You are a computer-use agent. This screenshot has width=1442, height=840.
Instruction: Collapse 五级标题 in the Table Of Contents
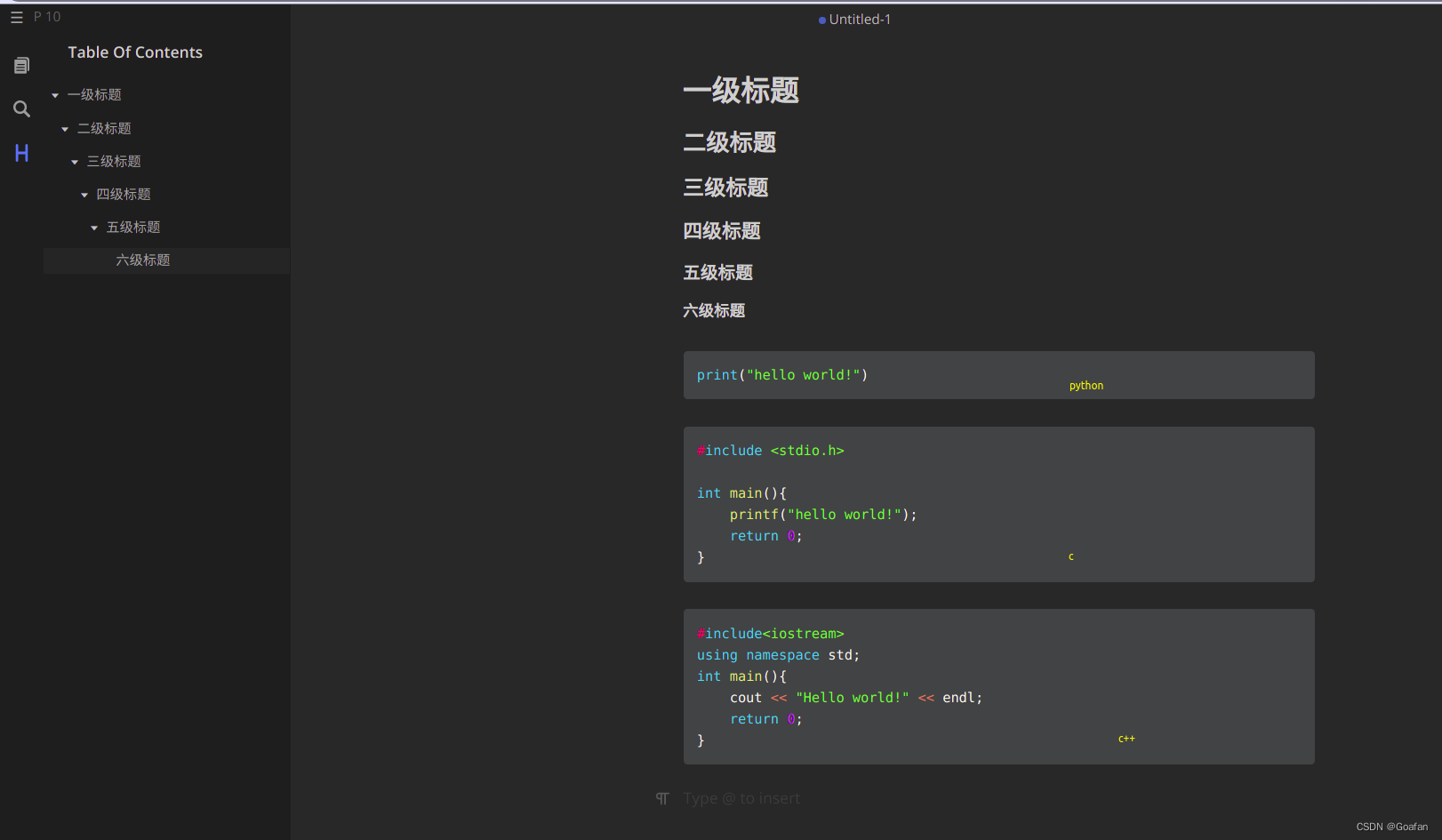(94, 227)
